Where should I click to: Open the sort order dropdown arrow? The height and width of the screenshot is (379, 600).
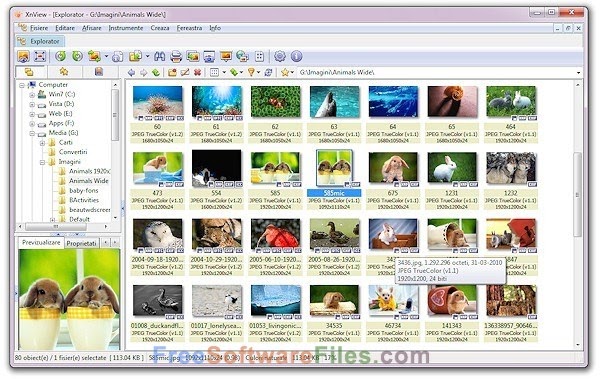[x=241, y=73]
